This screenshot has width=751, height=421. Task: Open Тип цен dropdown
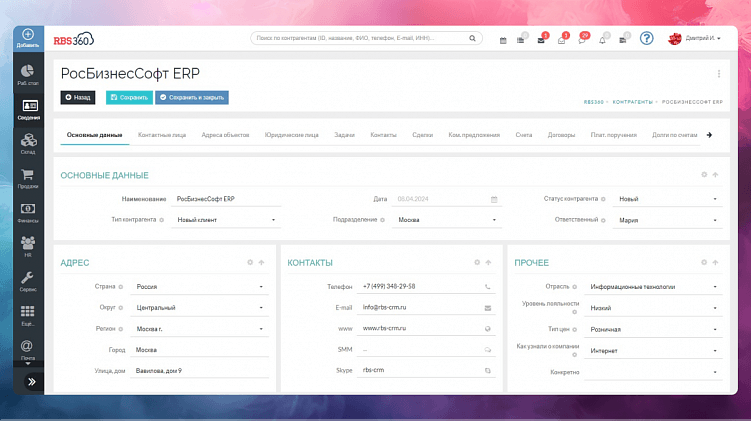(653, 330)
